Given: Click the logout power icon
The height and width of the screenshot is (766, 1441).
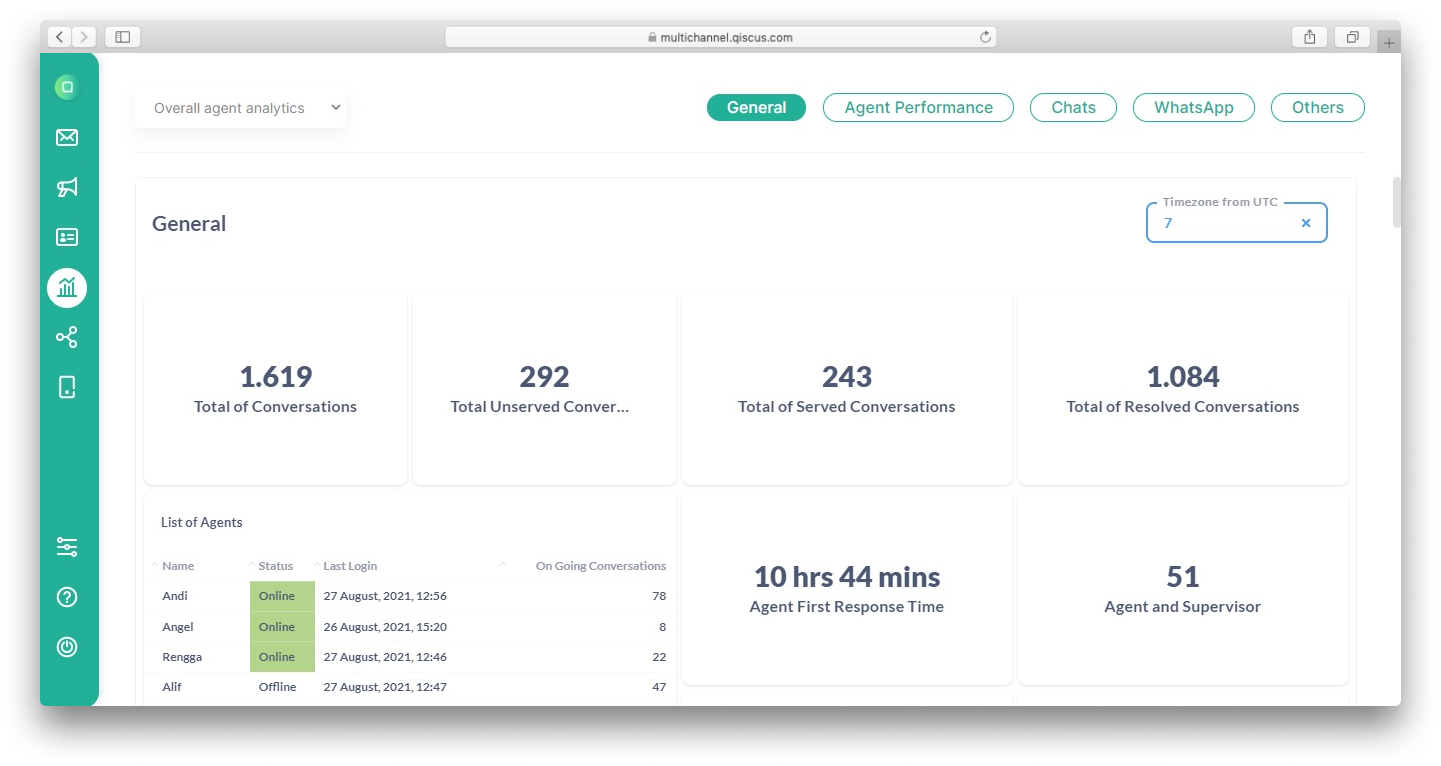Looking at the screenshot, I should (67, 646).
